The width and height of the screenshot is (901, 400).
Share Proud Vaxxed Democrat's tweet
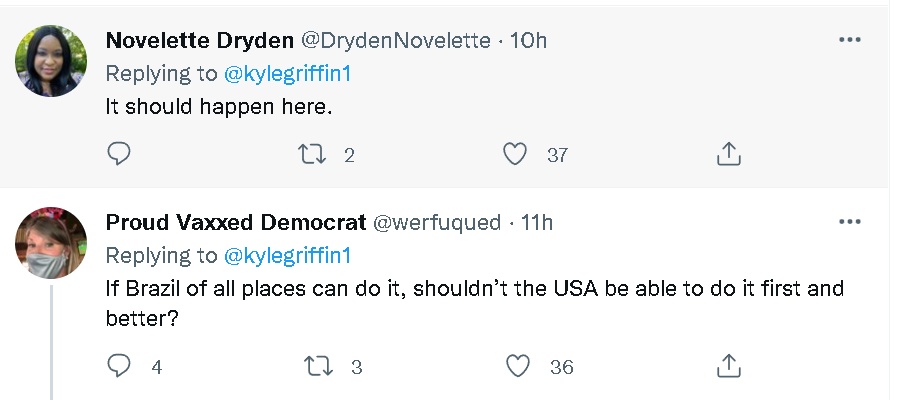(729, 366)
